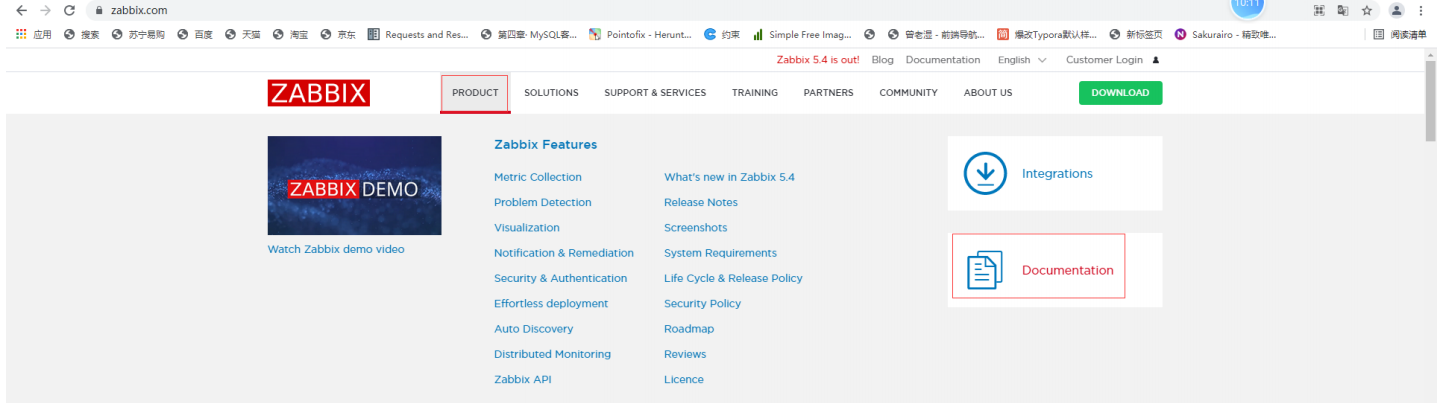Open the 百度 bookmark
This screenshot has width=1441, height=403.
tap(195, 34)
